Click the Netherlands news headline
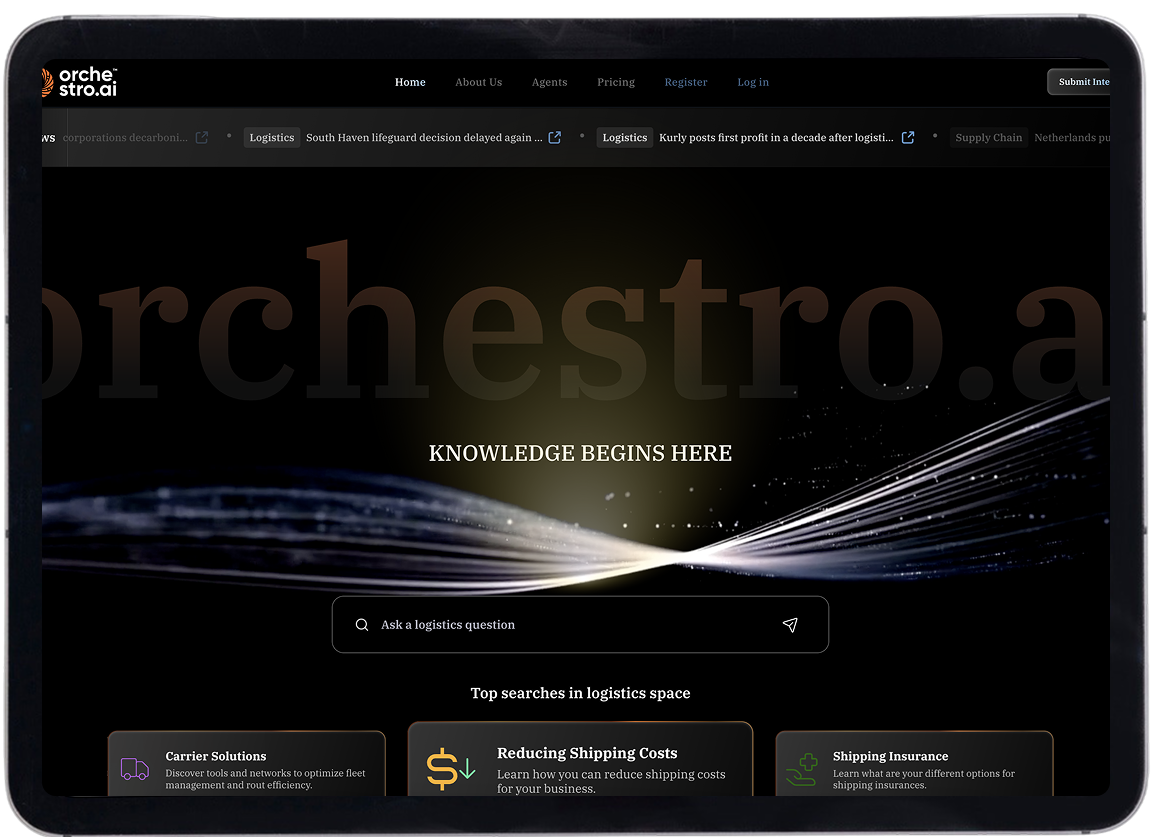Screen dimensions: 1152x837 click(1072, 137)
